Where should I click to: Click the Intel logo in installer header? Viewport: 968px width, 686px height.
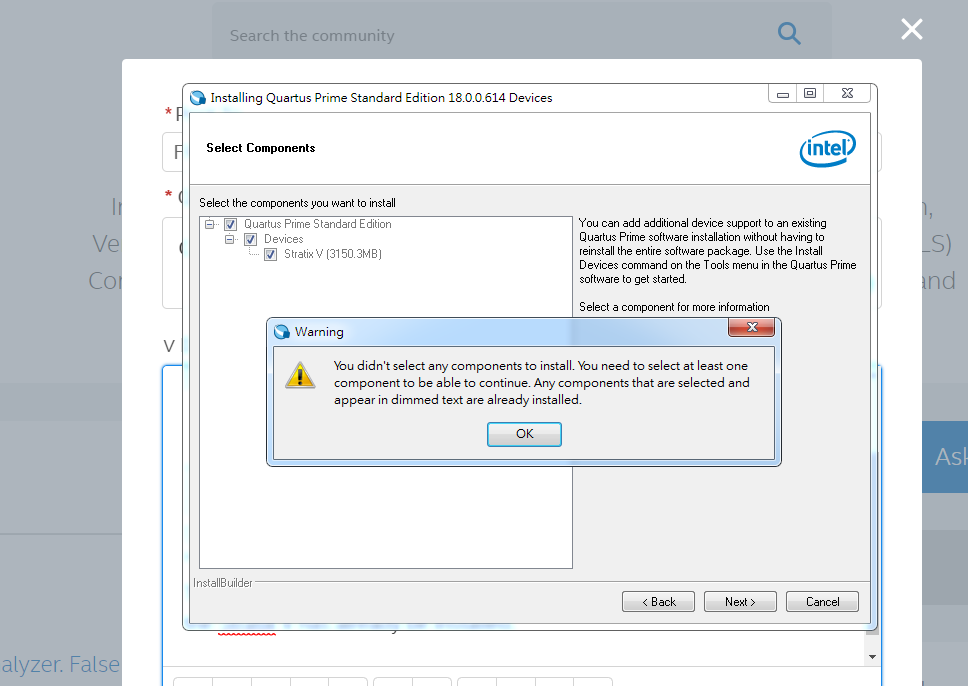827,150
